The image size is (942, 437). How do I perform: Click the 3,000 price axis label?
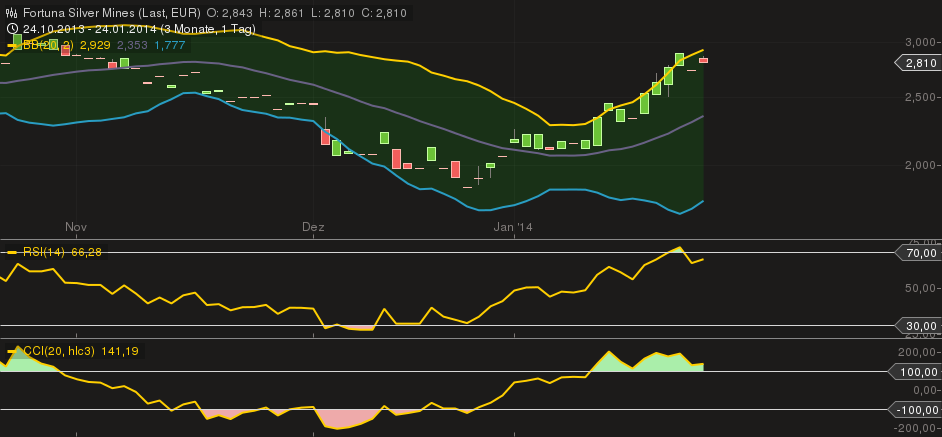coord(922,42)
